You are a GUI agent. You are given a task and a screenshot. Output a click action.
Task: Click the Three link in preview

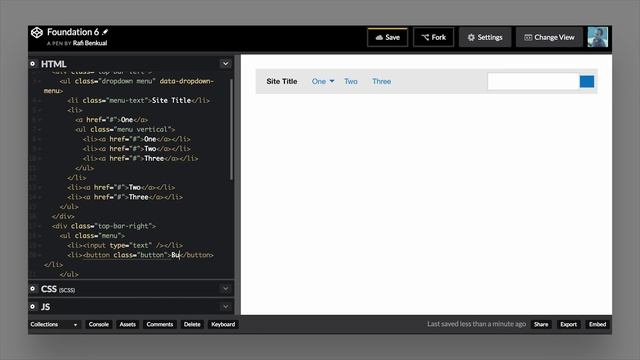click(382, 81)
